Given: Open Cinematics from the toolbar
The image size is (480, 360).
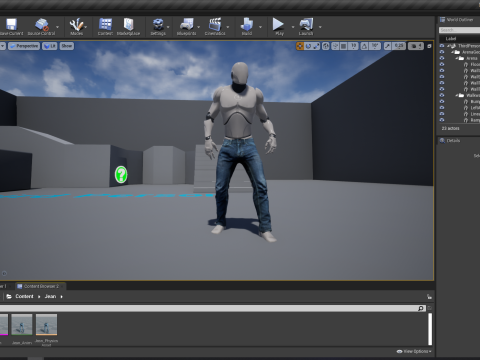Looking at the screenshot, I should [x=215, y=27].
